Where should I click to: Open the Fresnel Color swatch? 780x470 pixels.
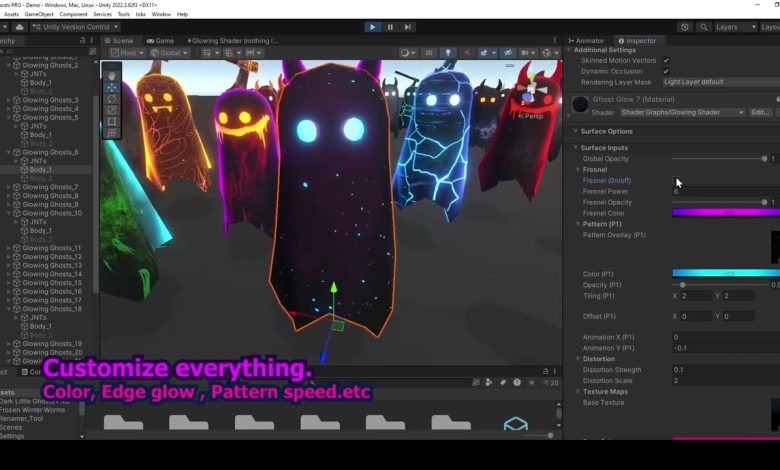(726, 213)
